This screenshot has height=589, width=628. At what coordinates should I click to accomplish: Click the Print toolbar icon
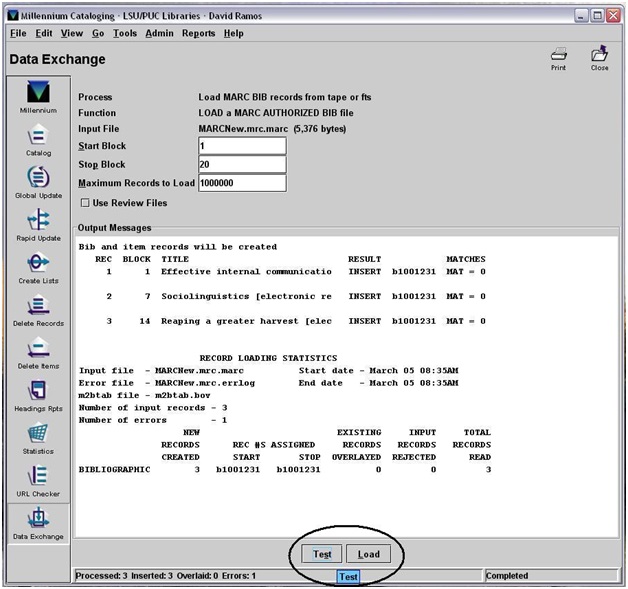(x=558, y=57)
